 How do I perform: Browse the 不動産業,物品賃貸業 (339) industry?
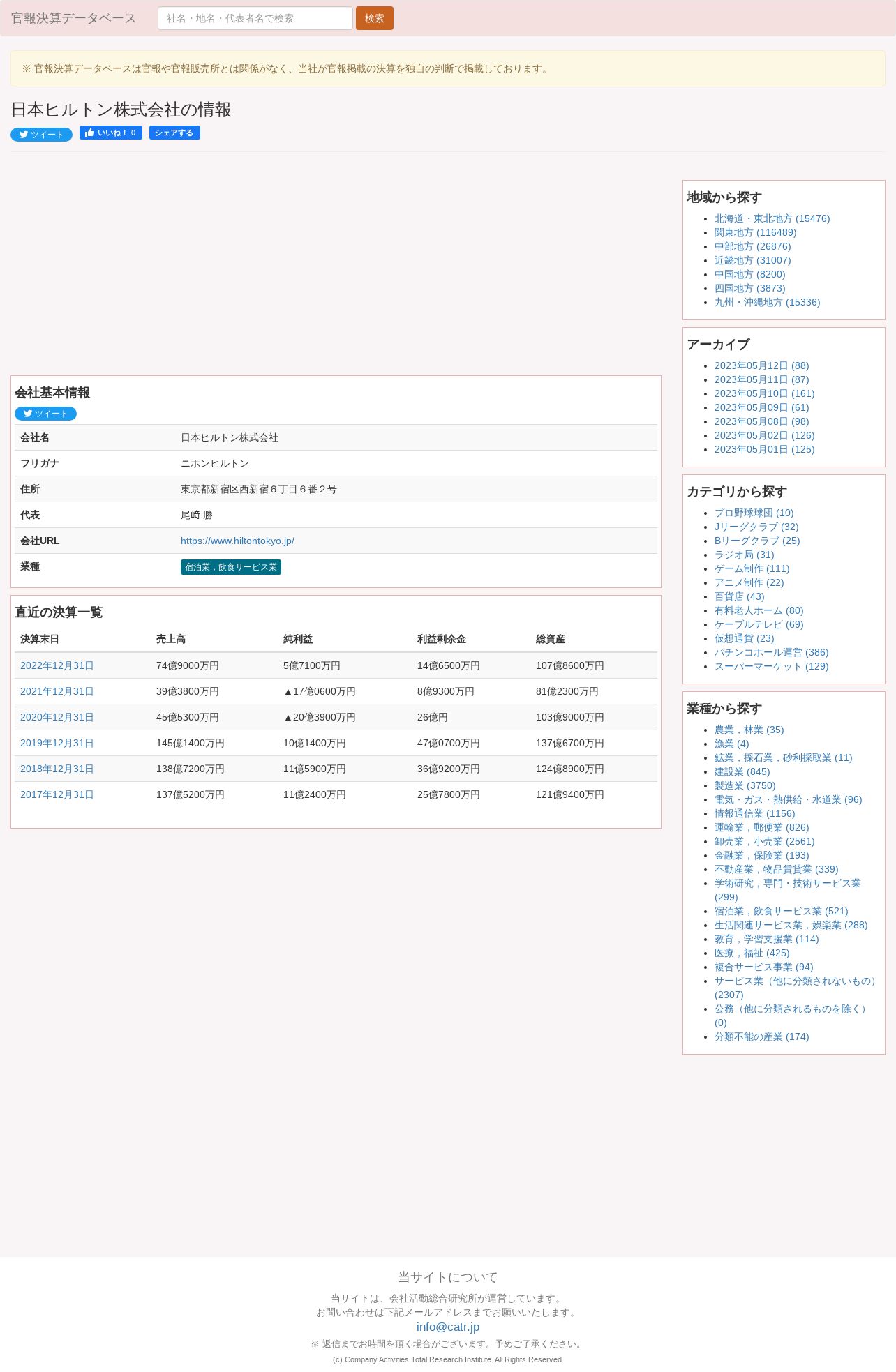(776, 869)
